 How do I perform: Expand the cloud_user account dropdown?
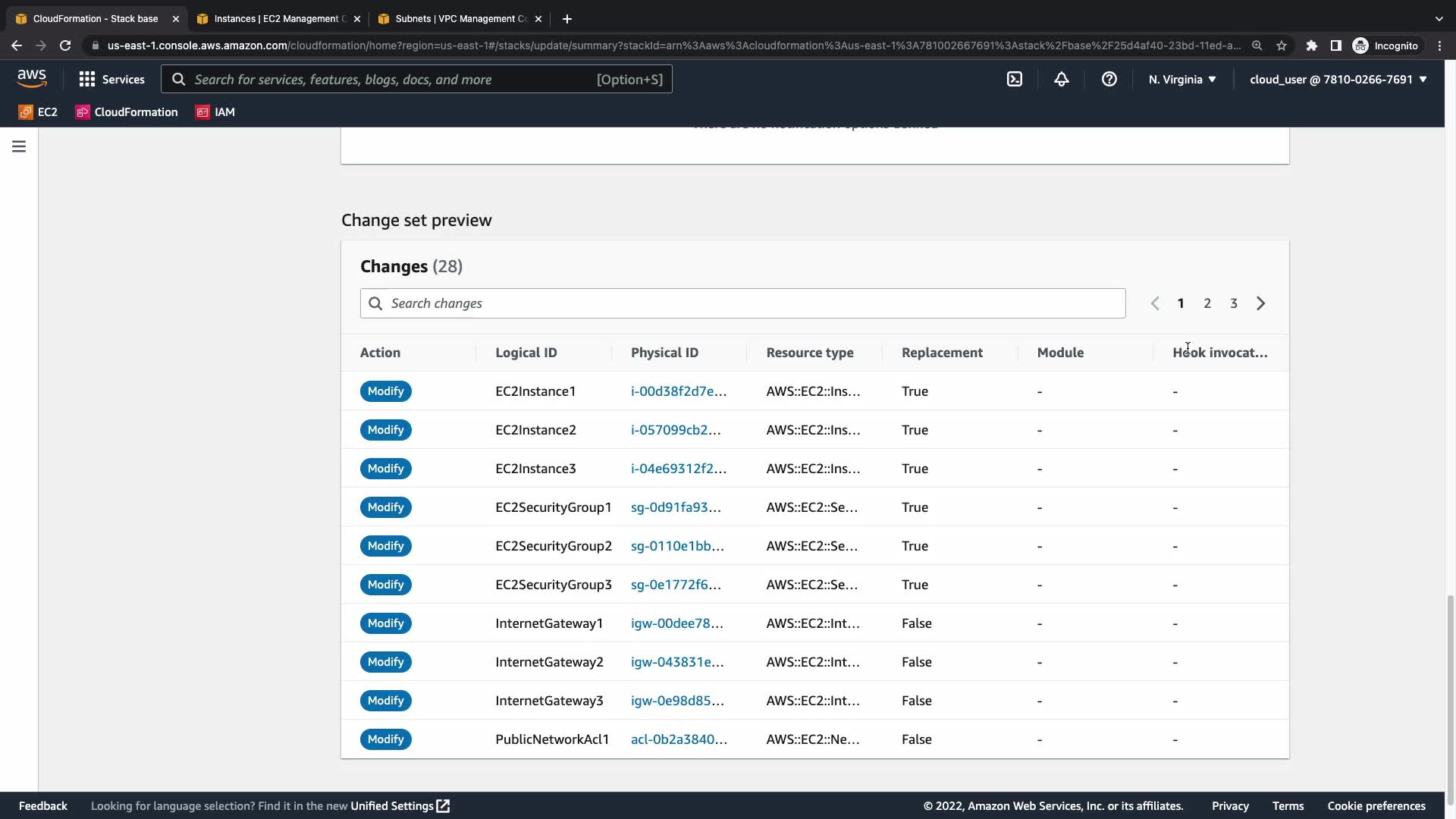click(1338, 79)
